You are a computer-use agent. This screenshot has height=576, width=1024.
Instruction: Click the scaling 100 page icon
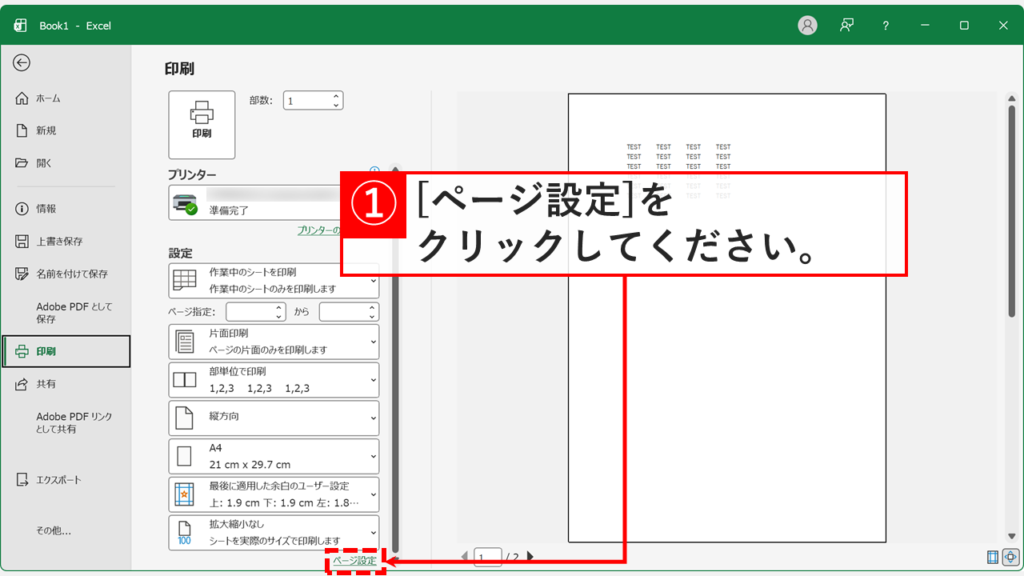pos(184,533)
